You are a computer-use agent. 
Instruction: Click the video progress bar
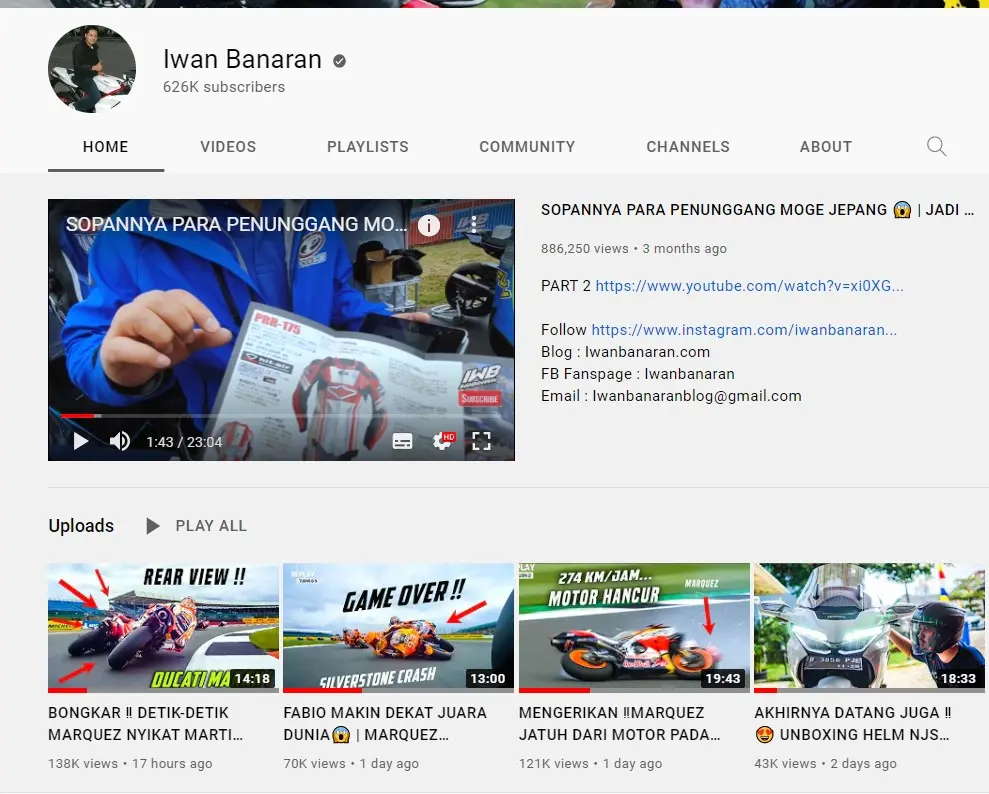pyautogui.click(x=281, y=416)
